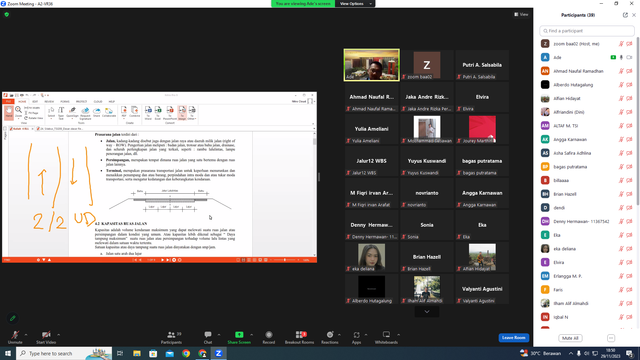The height and width of the screenshot is (360, 640).
Task: Close the Participants panel
Action: tap(634, 15)
